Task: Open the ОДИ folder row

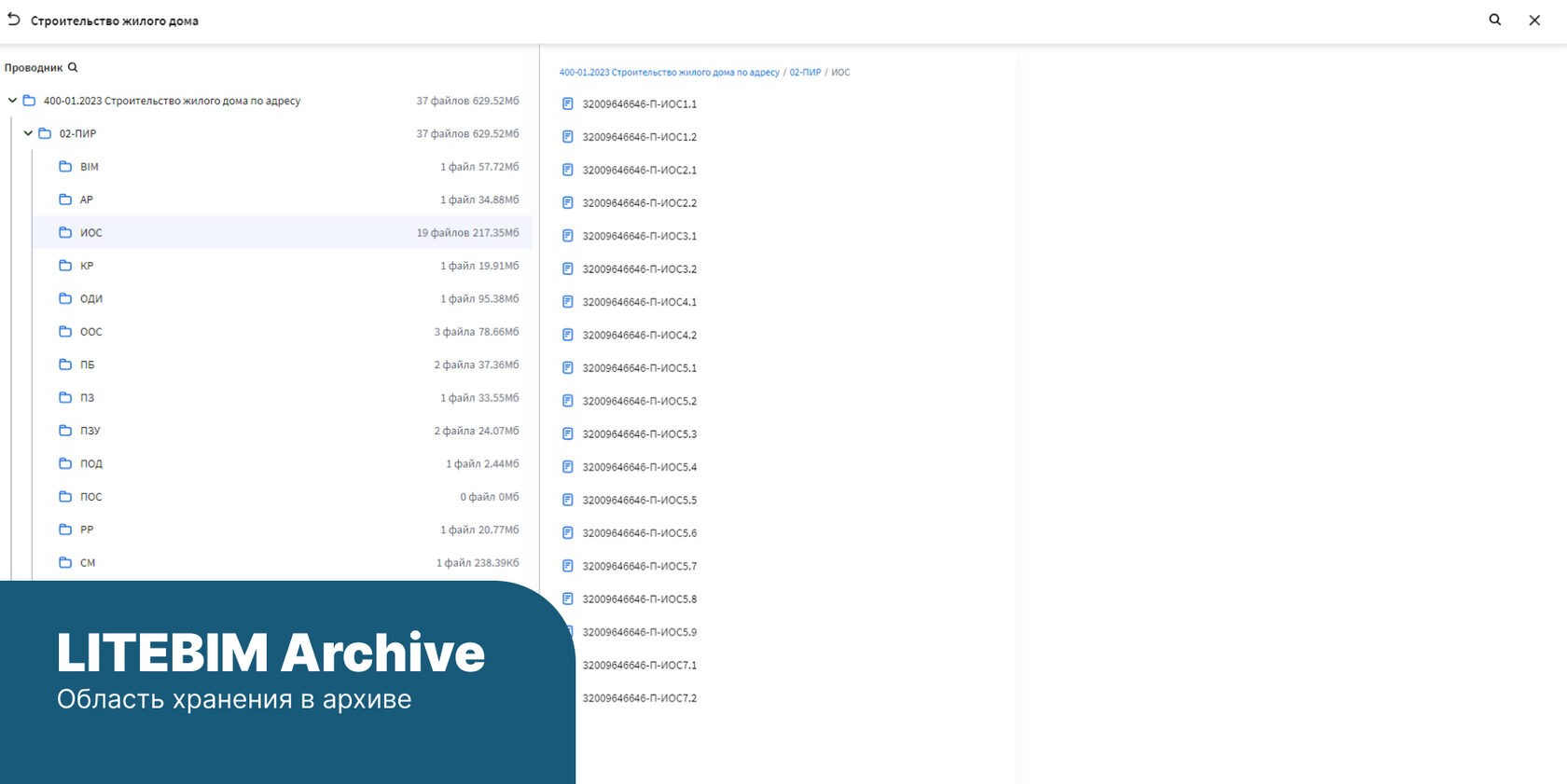Action: tap(283, 298)
